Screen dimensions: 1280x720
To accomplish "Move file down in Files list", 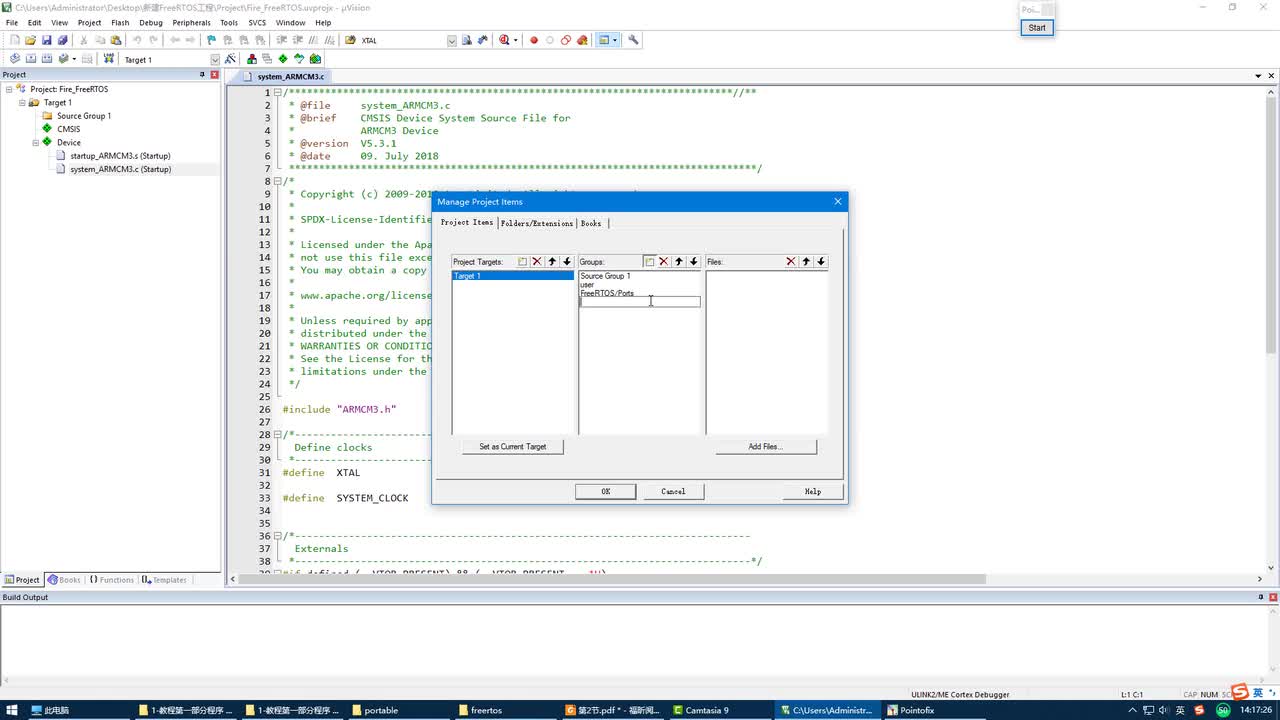I will pyautogui.click(x=821, y=261).
